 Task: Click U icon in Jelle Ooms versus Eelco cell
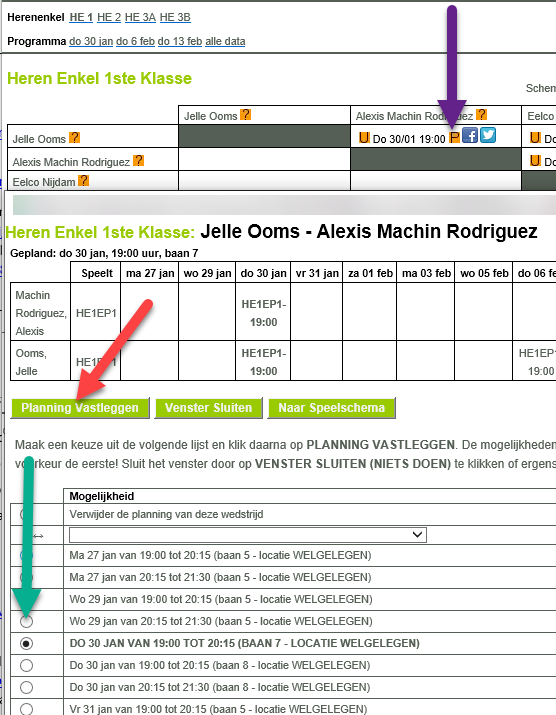(535, 137)
